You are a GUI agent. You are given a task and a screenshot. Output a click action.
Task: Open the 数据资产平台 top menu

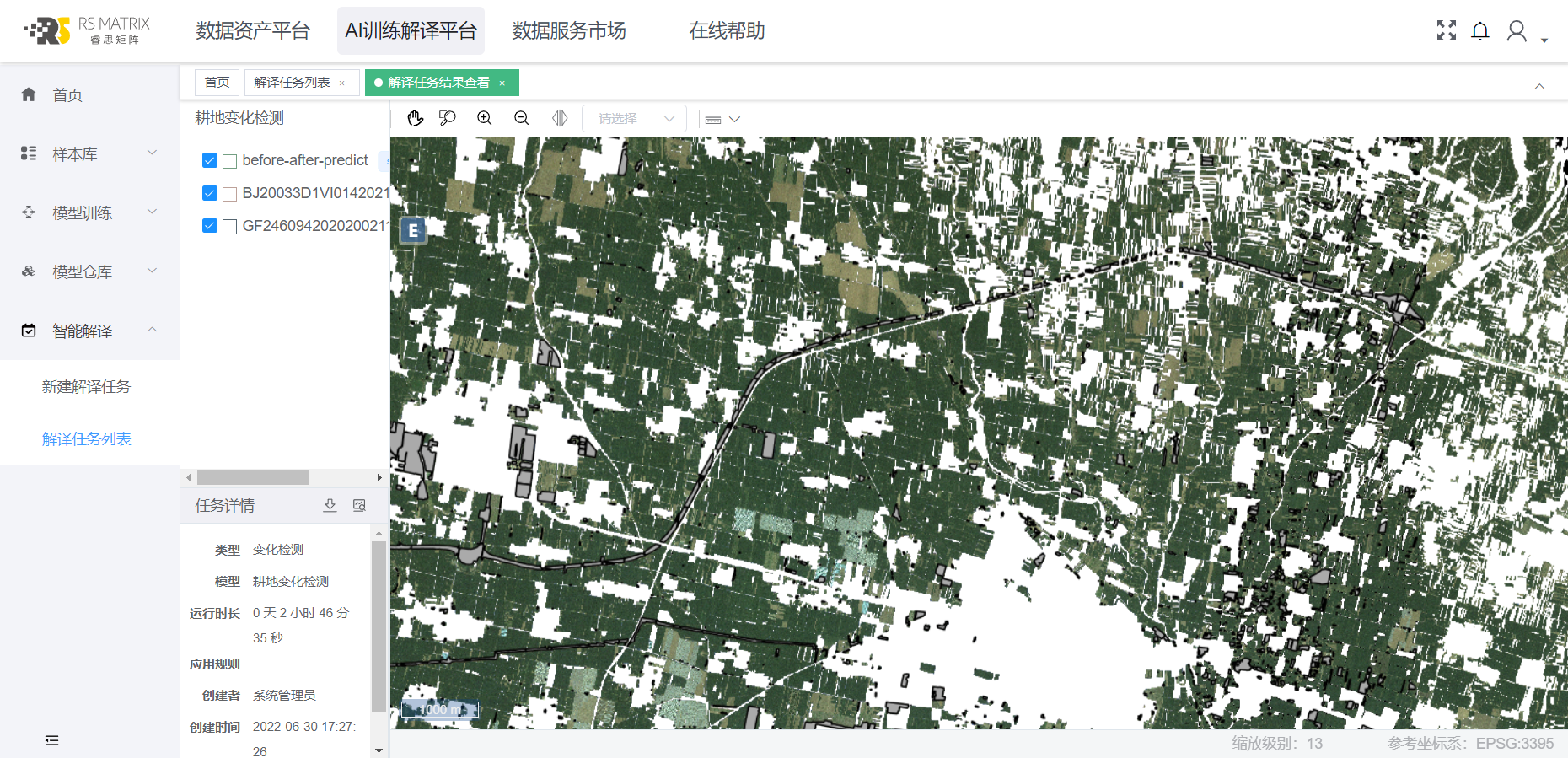tap(253, 31)
